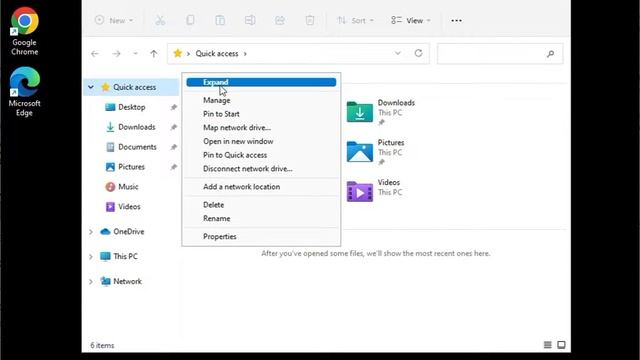
Task: Click the 6 items status text
Action: [102, 345]
